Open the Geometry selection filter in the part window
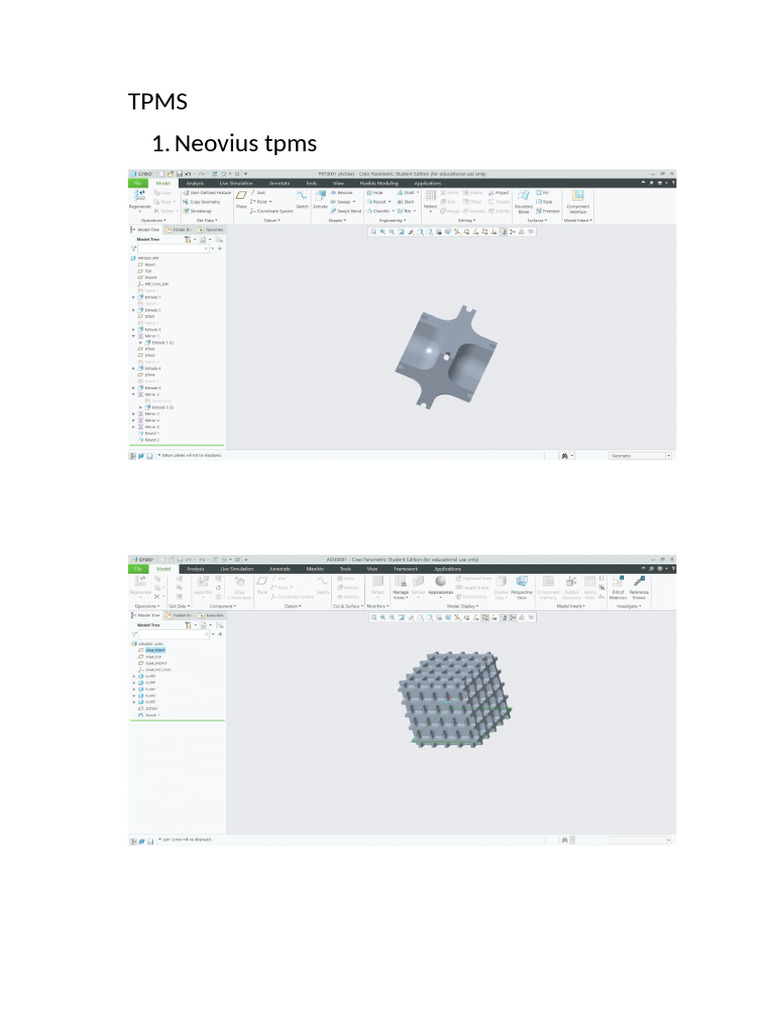The height and width of the screenshot is (1024, 768). (x=639, y=456)
